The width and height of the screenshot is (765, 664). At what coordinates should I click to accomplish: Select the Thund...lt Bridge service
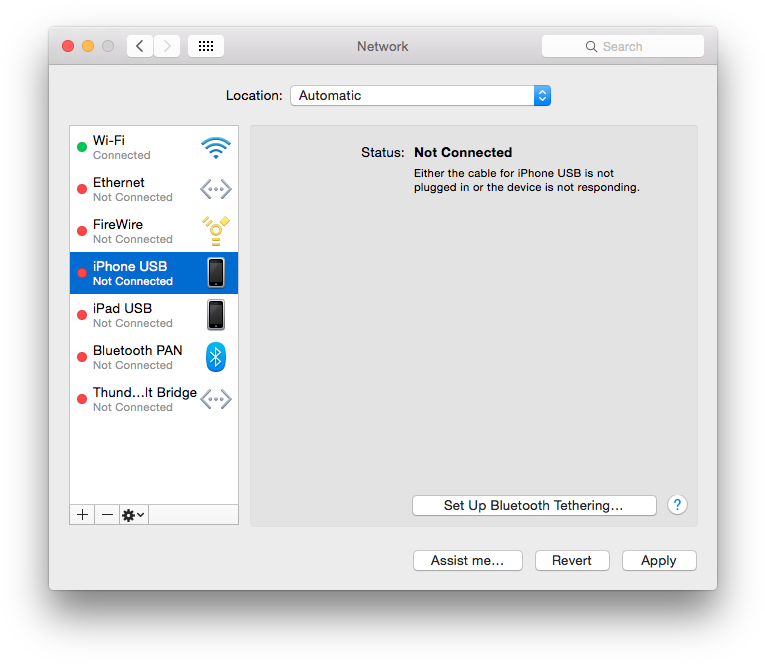tap(154, 399)
